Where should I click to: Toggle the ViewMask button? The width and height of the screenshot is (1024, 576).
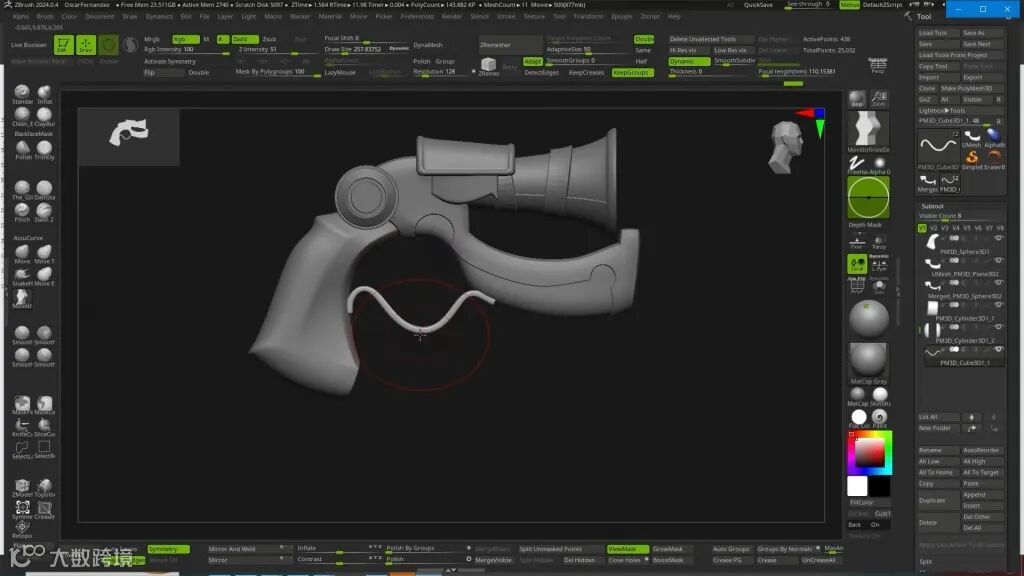[627, 549]
